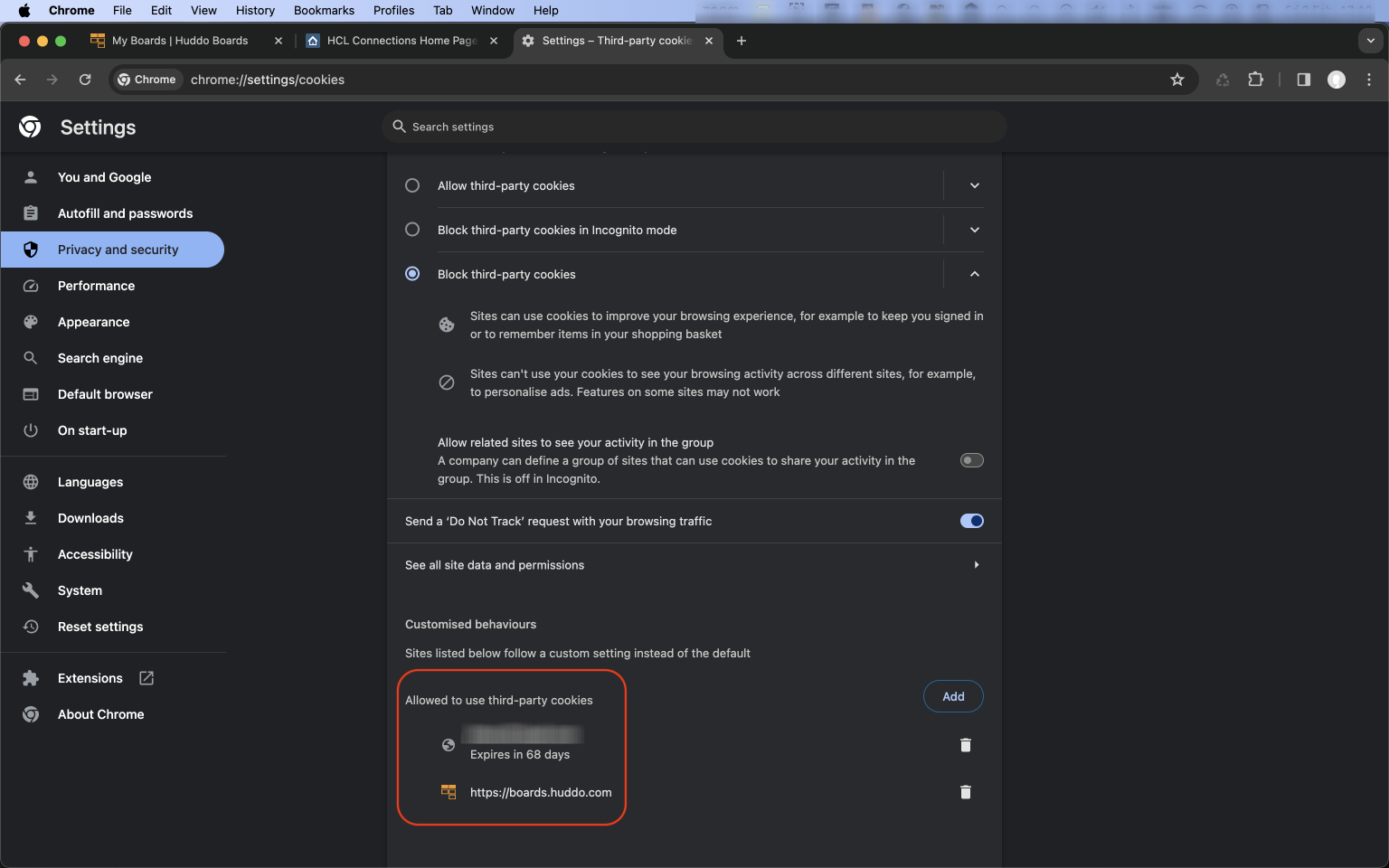This screenshot has height=868, width=1389.
Task: Reload the current page
Action: click(x=85, y=80)
